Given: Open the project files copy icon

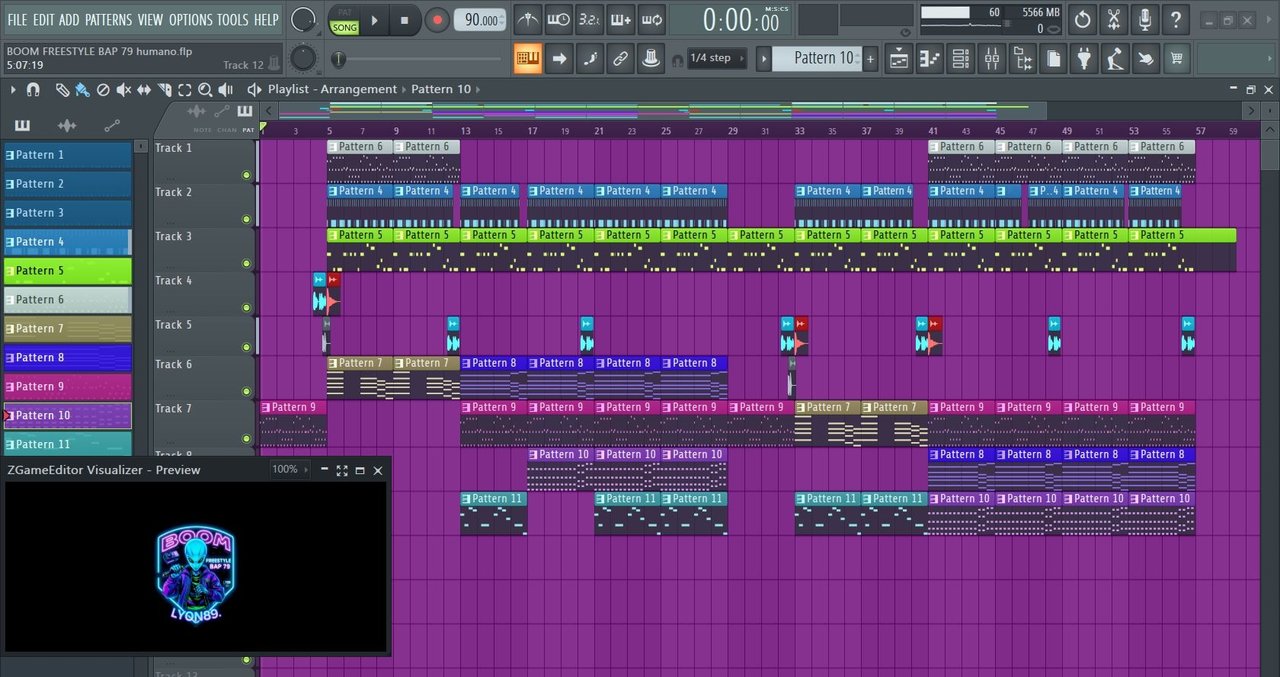Looking at the screenshot, I should click(1054, 59).
